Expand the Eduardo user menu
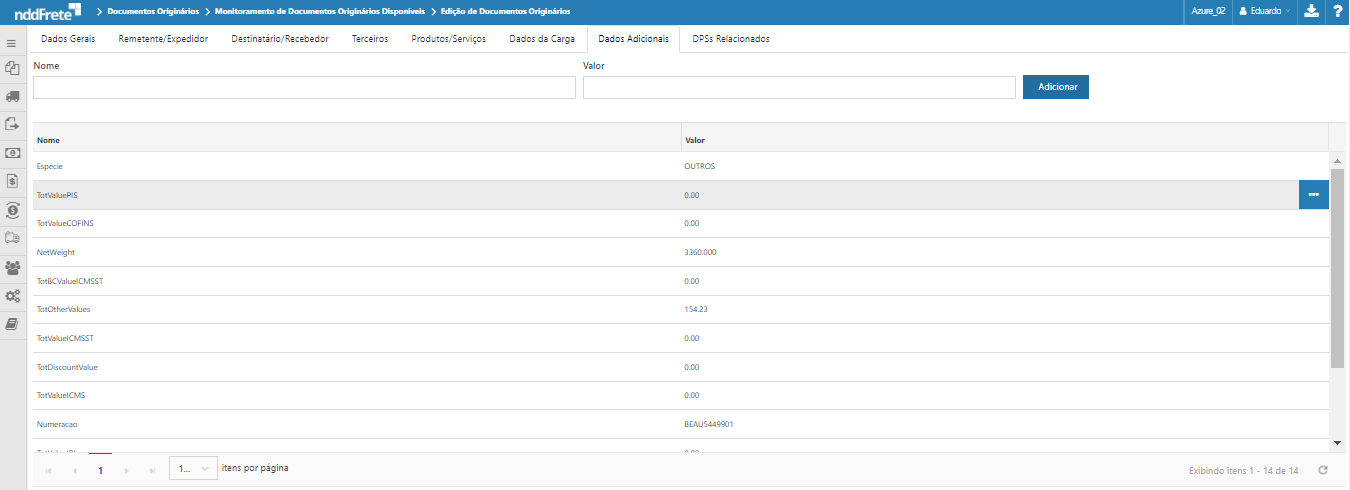 click(1264, 11)
